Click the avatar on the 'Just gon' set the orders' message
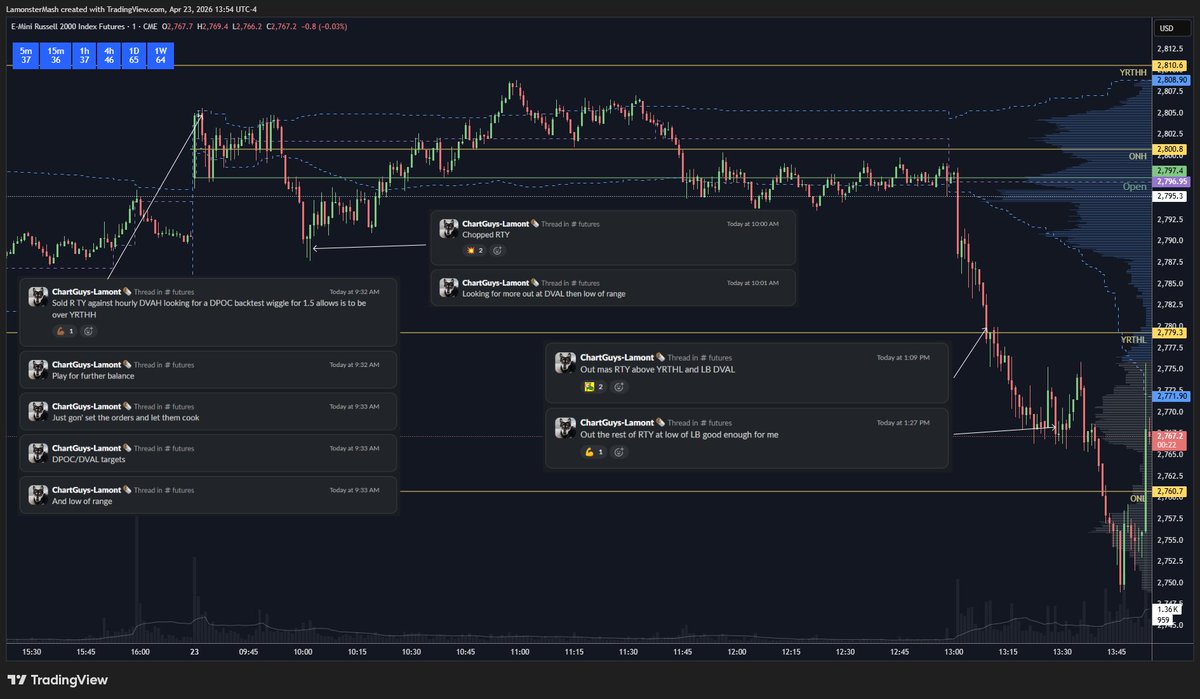The image size is (1200, 699). [x=38, y=411]
